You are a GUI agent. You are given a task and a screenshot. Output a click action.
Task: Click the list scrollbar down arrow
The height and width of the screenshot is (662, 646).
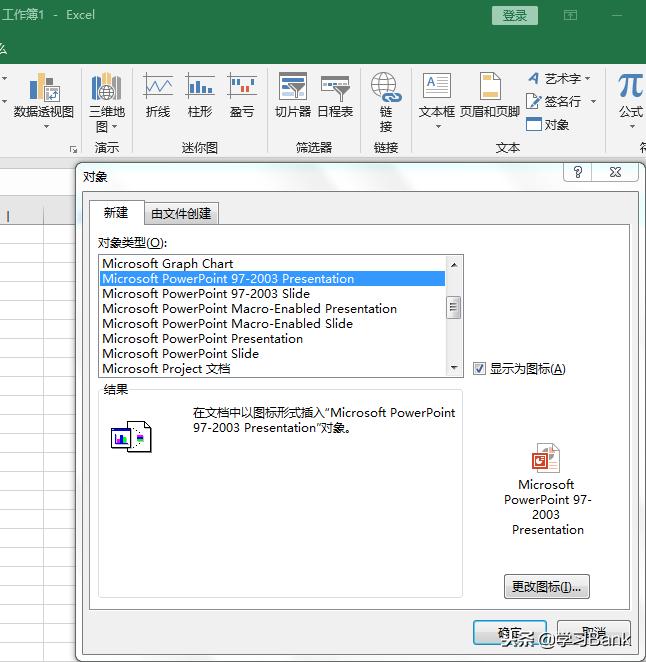454,367
